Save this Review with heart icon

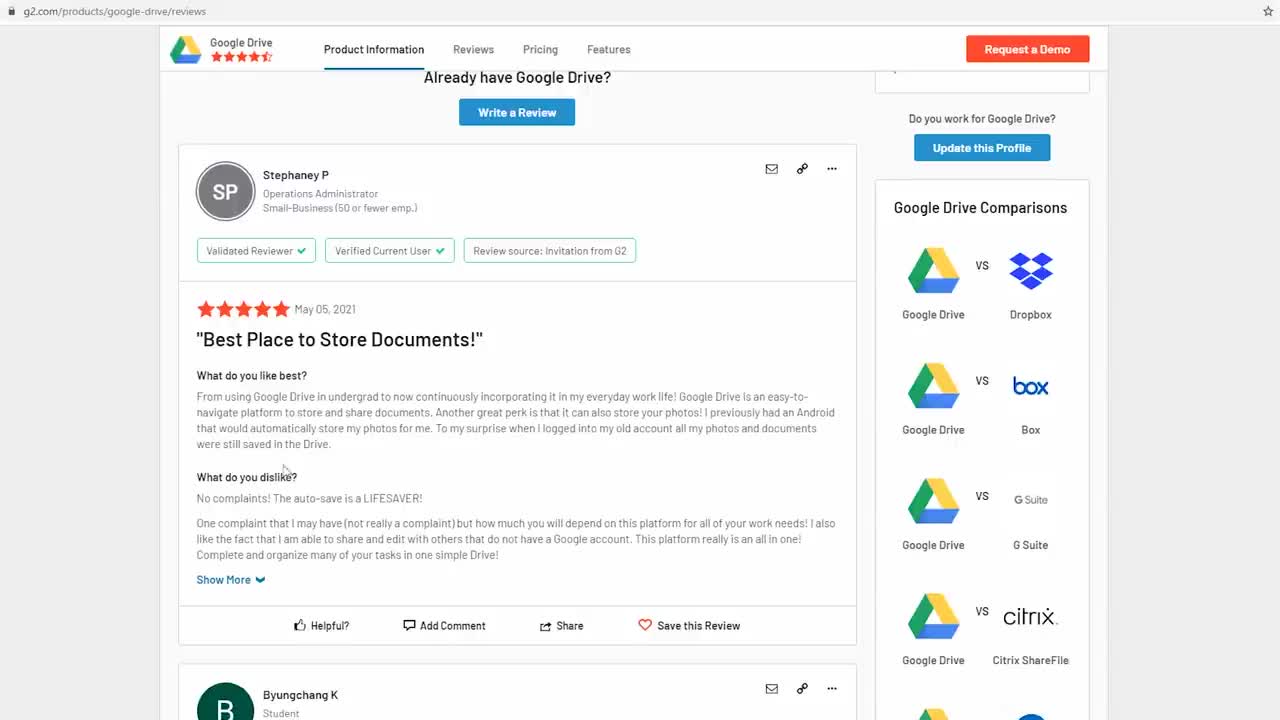coord(689,626)
